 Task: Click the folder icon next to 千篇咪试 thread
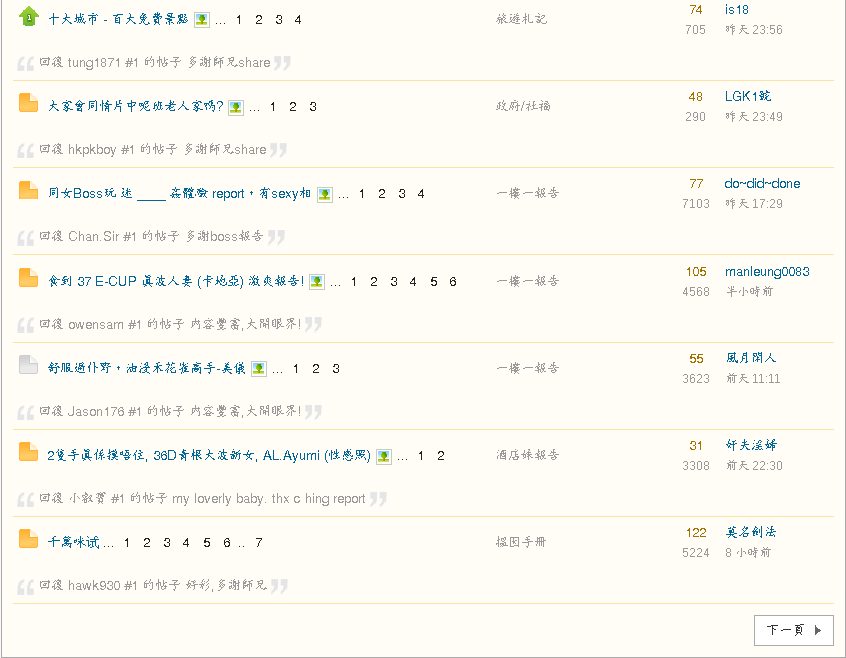coord(27,540)
